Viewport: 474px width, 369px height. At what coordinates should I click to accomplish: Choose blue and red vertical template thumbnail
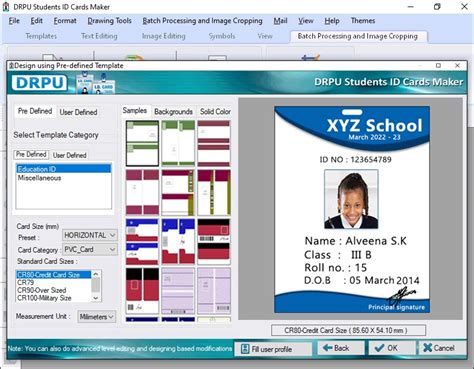pyautogui.click(x=178, y=241)
